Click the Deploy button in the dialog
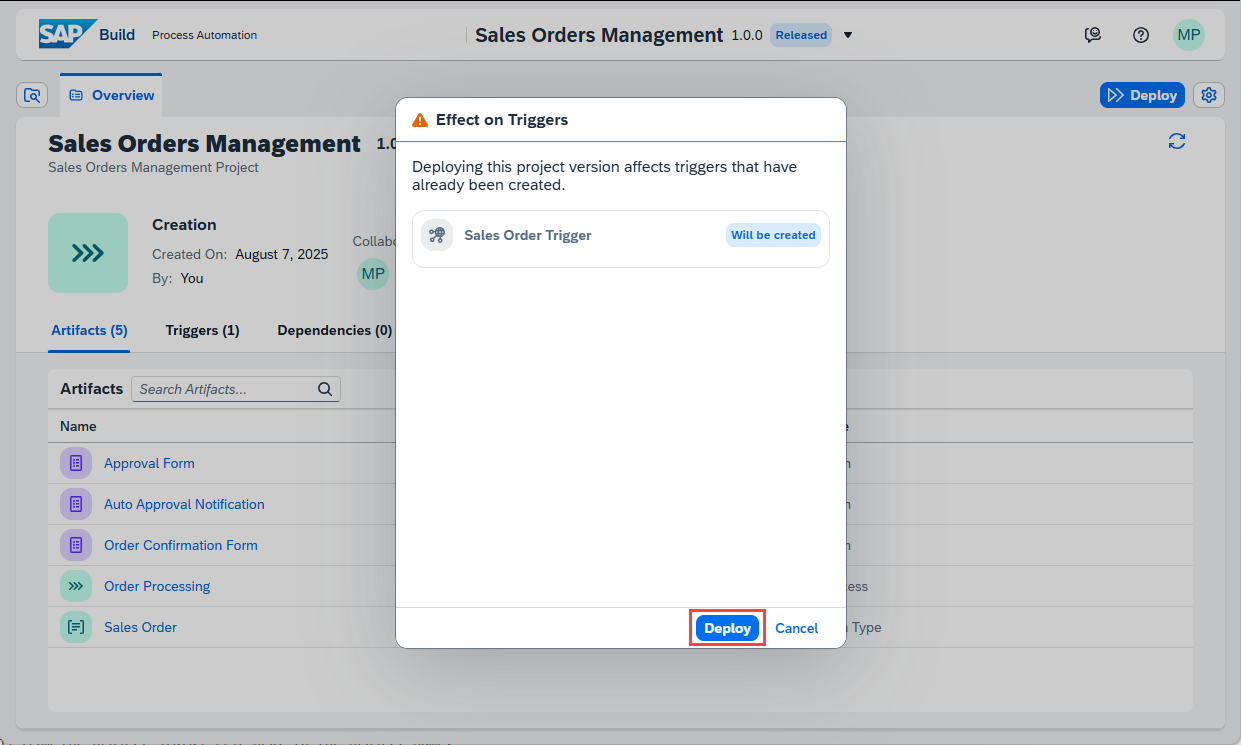This screenshot has height=745, width=1241. click(727, 628)
